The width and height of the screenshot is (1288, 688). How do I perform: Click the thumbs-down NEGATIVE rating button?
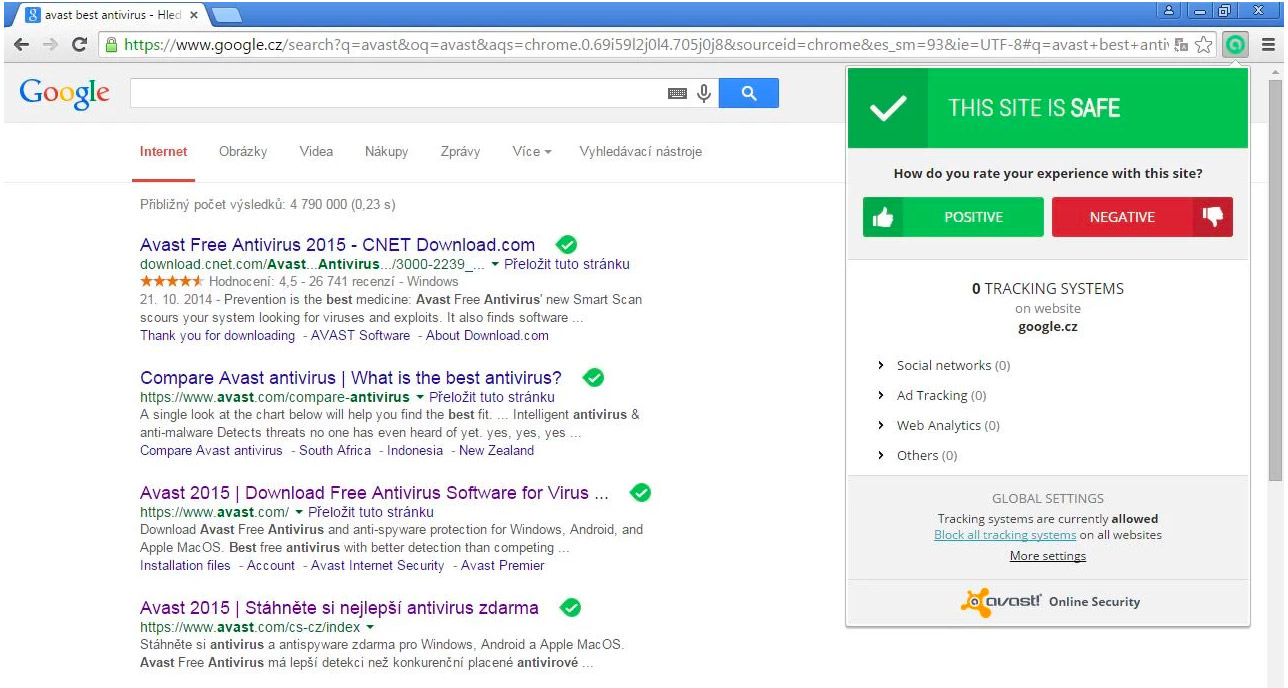(x=1142, y=217)
